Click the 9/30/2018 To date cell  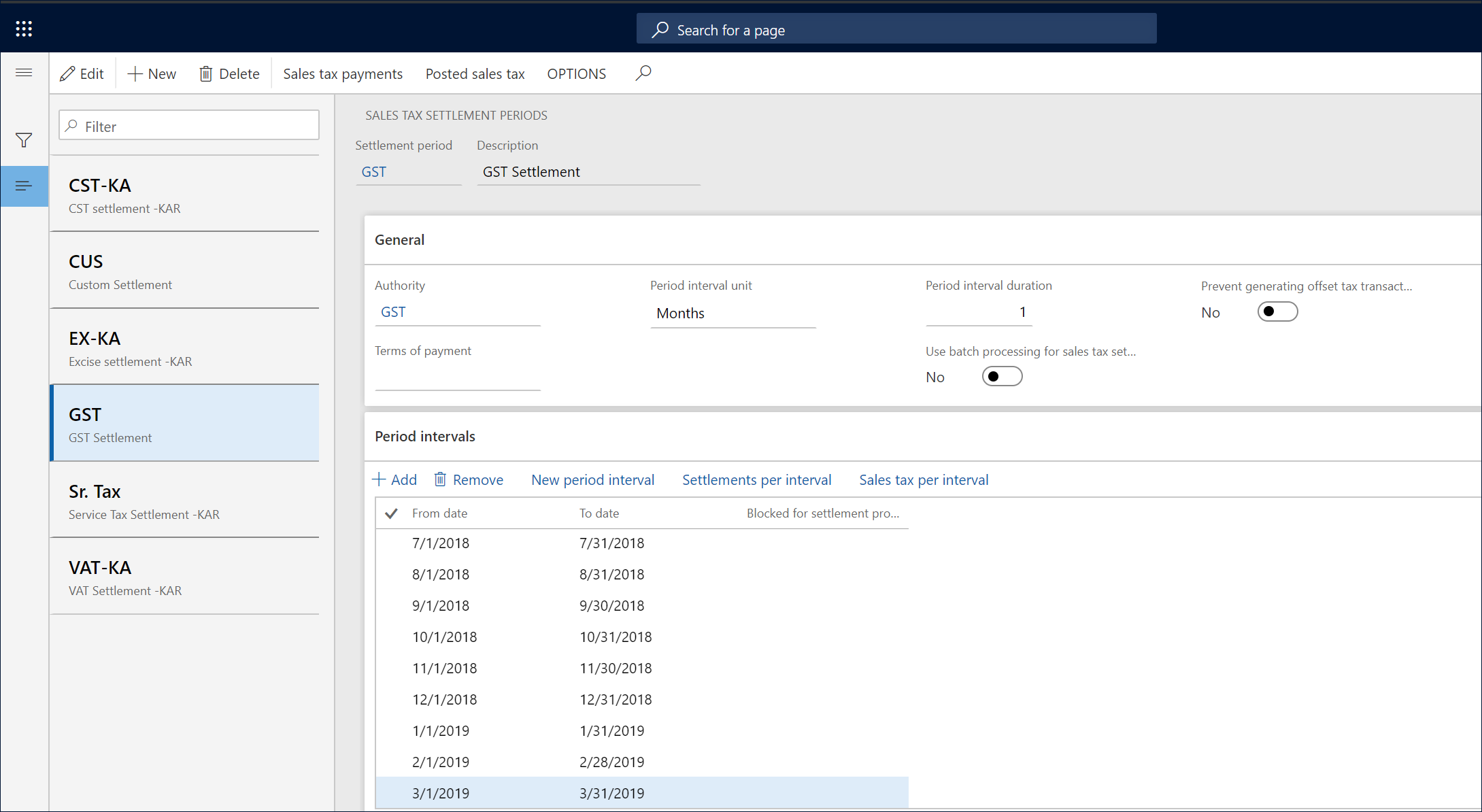[611, 605]
